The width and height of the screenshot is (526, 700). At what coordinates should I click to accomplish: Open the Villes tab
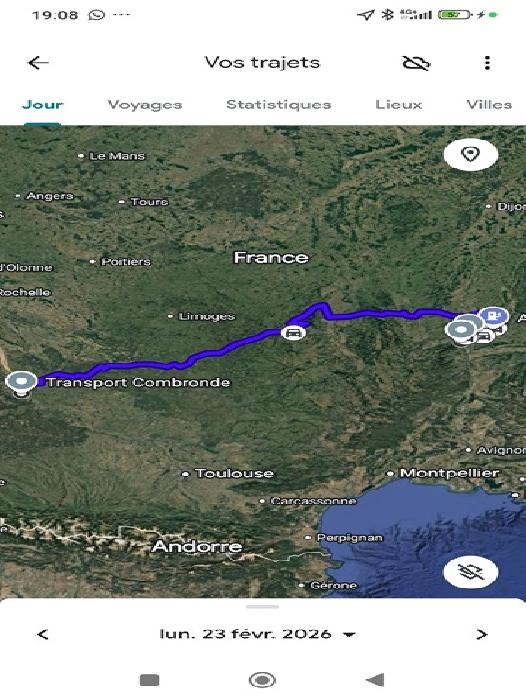coord(489,104)
